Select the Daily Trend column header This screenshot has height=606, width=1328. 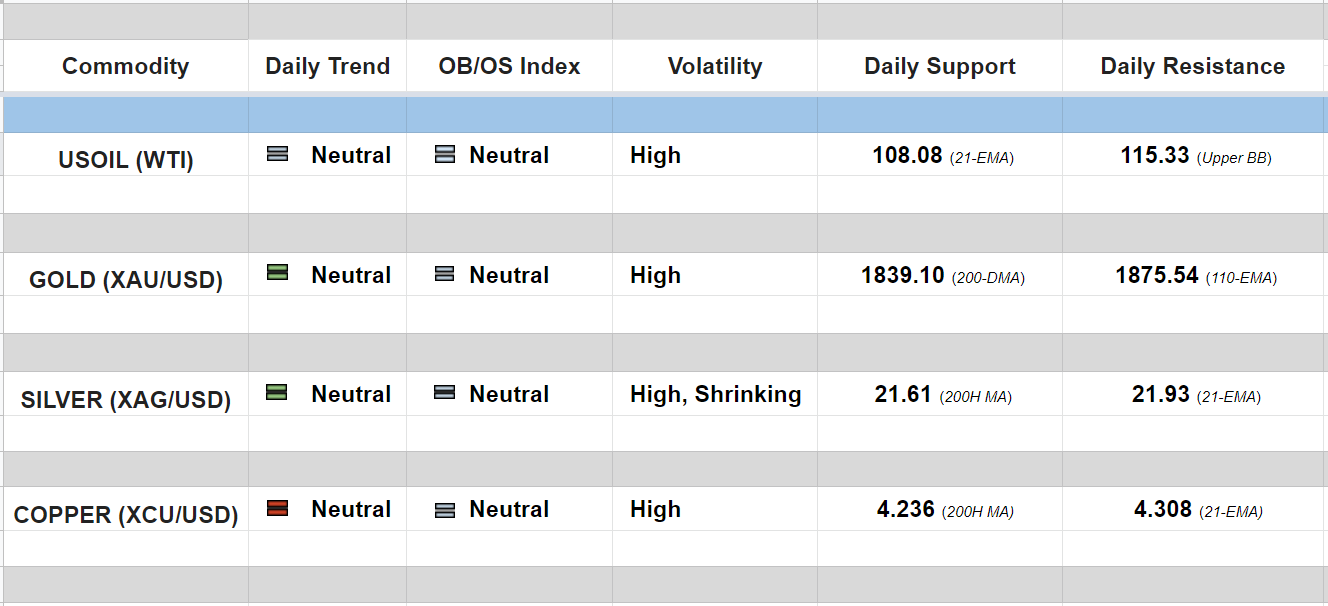(x=327, y=66)
